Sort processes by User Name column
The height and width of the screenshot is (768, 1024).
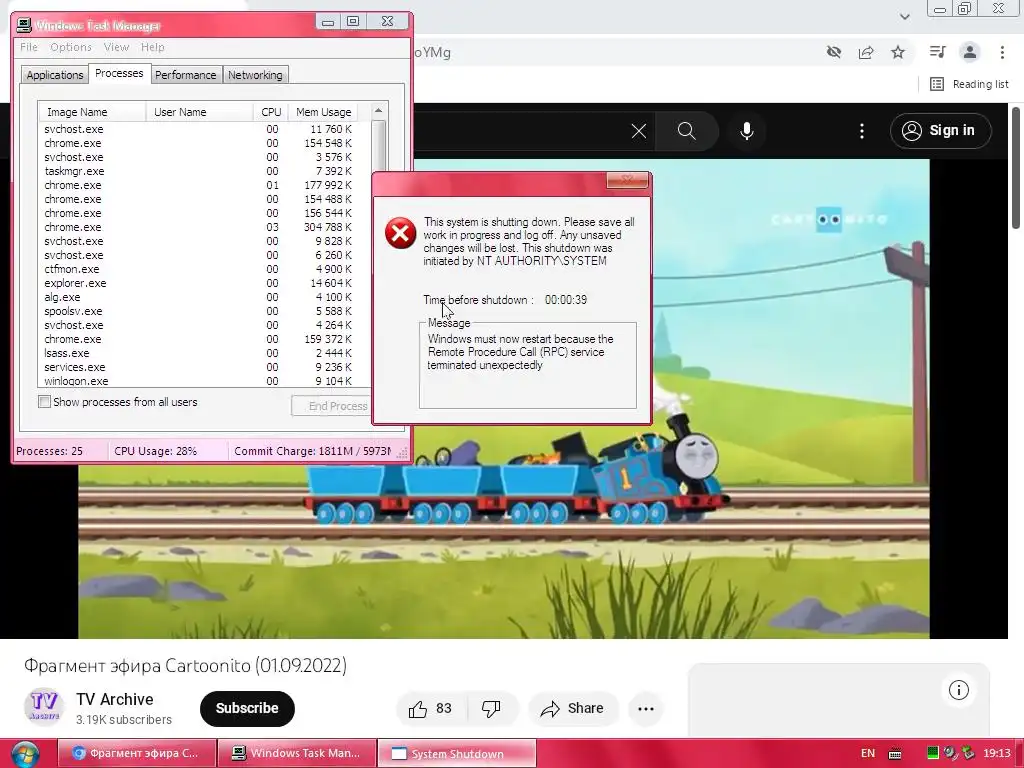pos(199,112)
